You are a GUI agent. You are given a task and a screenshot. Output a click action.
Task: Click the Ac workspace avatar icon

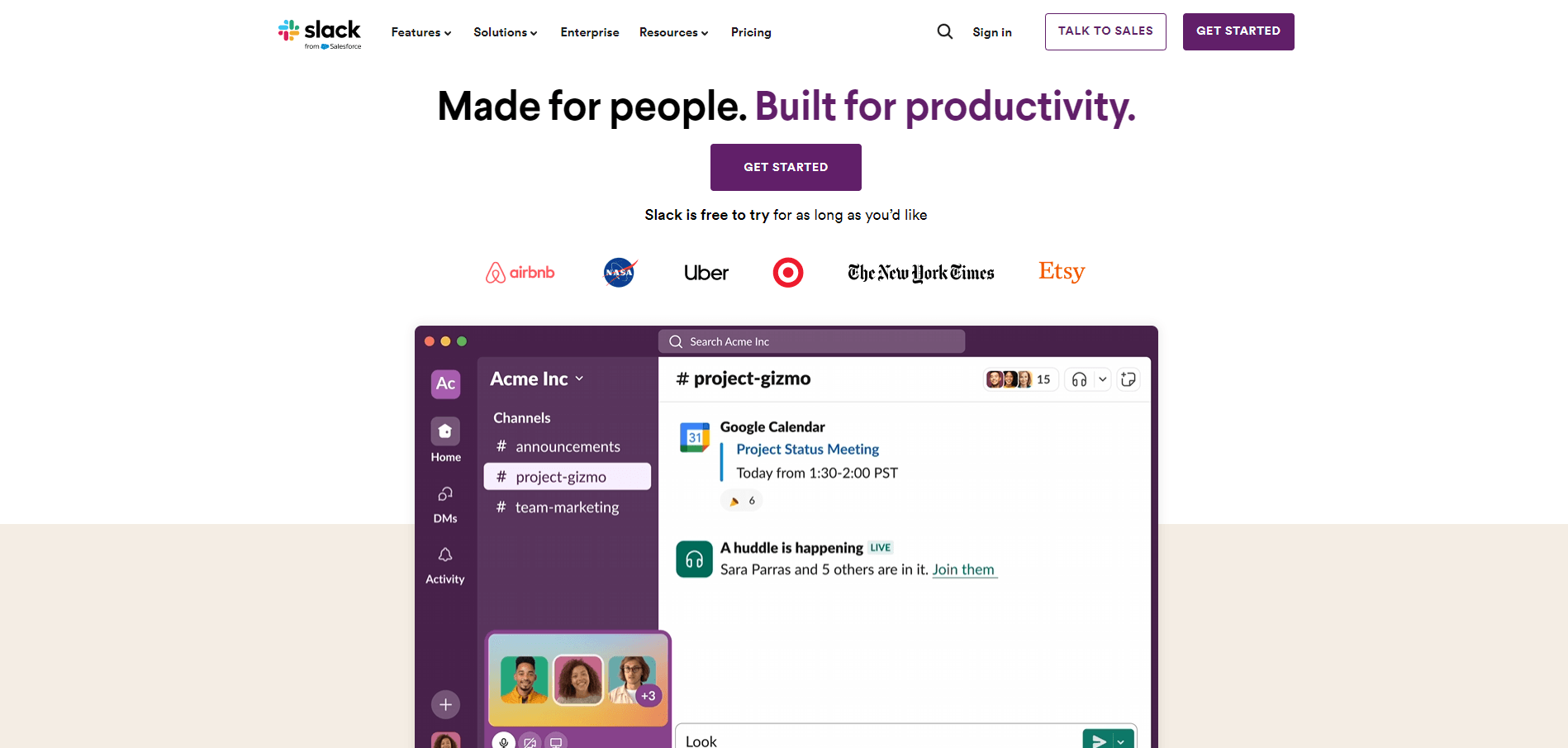445,384
